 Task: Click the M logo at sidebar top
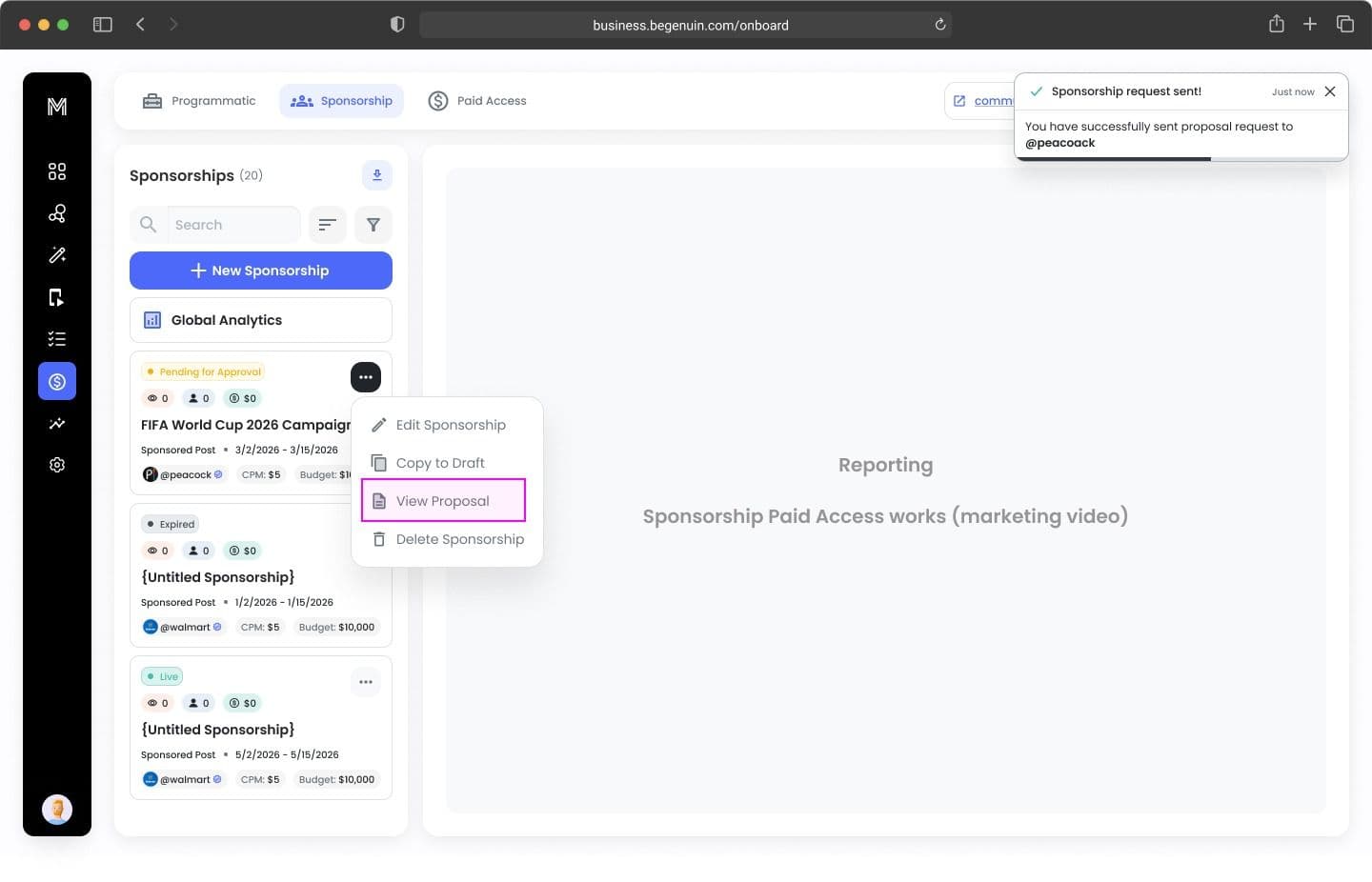pos(57,107)
